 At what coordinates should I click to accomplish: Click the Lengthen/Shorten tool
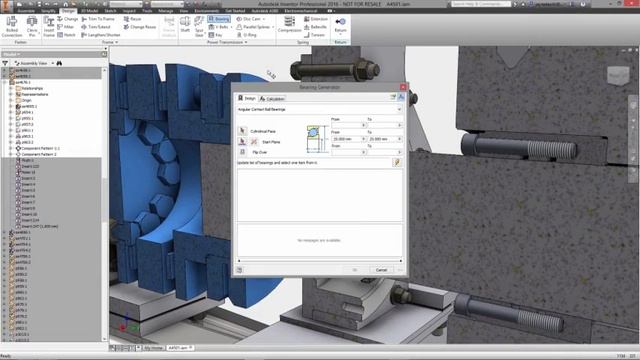coord(100,35)
